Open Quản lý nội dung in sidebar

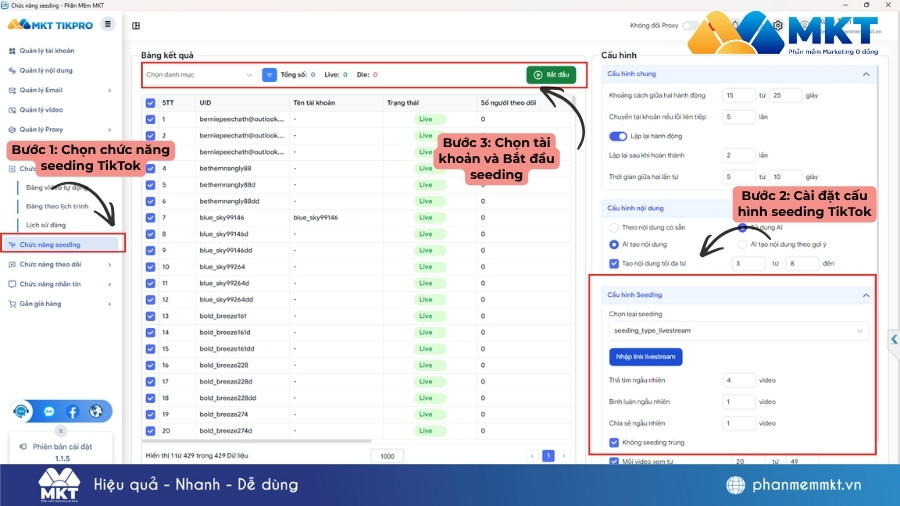(x=46, y=71)
